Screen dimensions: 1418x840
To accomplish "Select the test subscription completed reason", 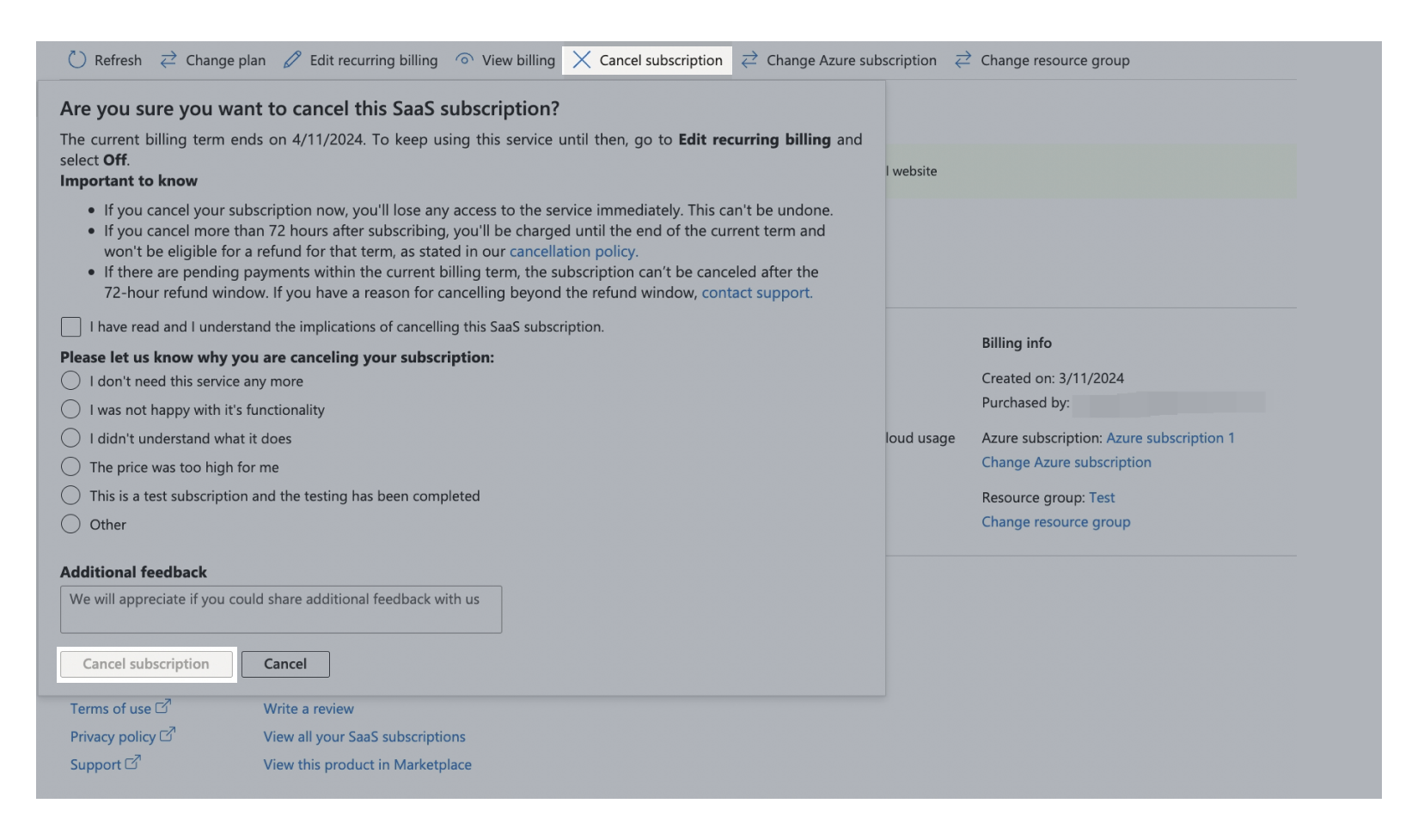I will click(71, 495).
